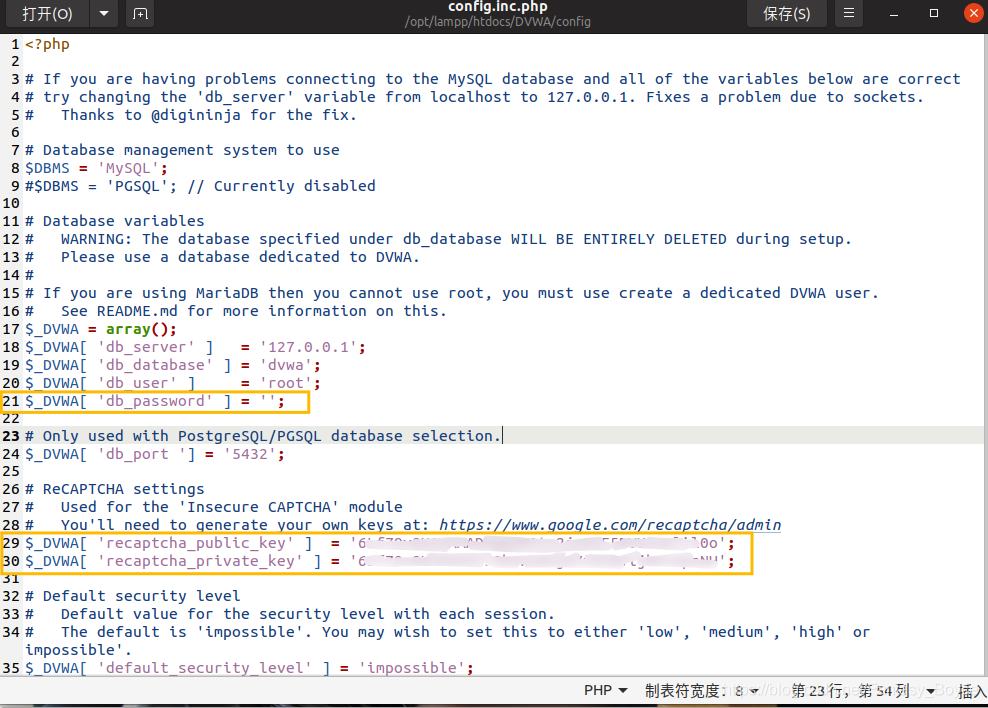988x708 pixels.
Task: Open the PHP language selector dropdown
Action: tap(605, 690)
